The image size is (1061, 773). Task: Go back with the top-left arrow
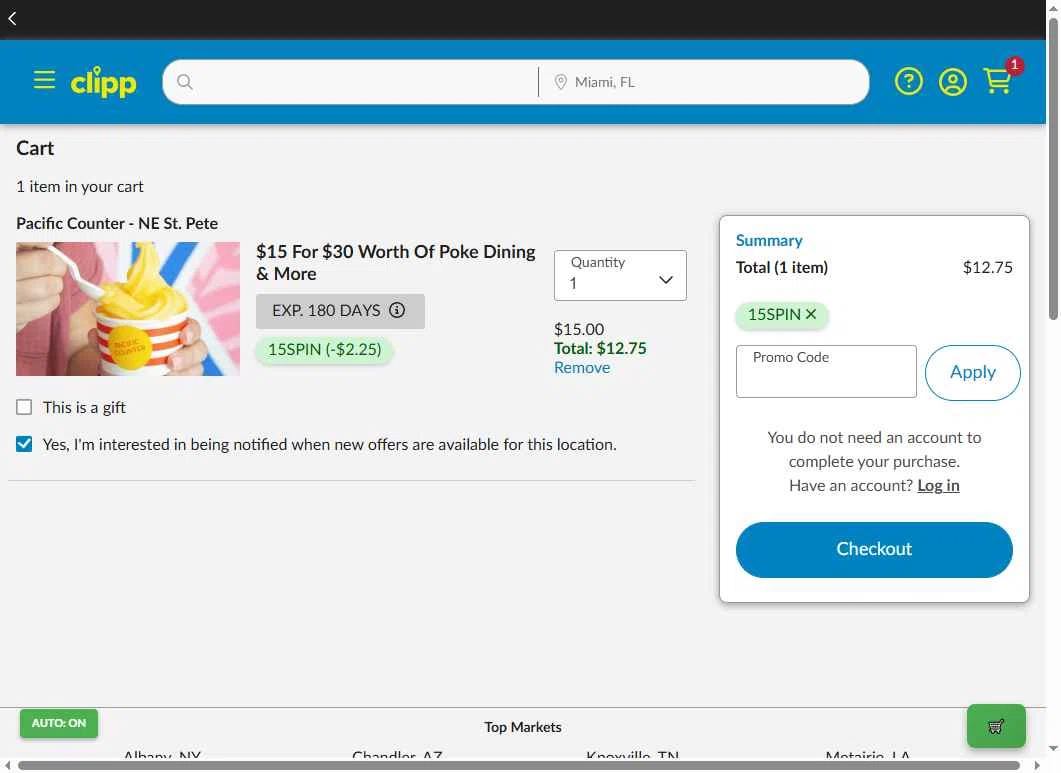point(12,18)
